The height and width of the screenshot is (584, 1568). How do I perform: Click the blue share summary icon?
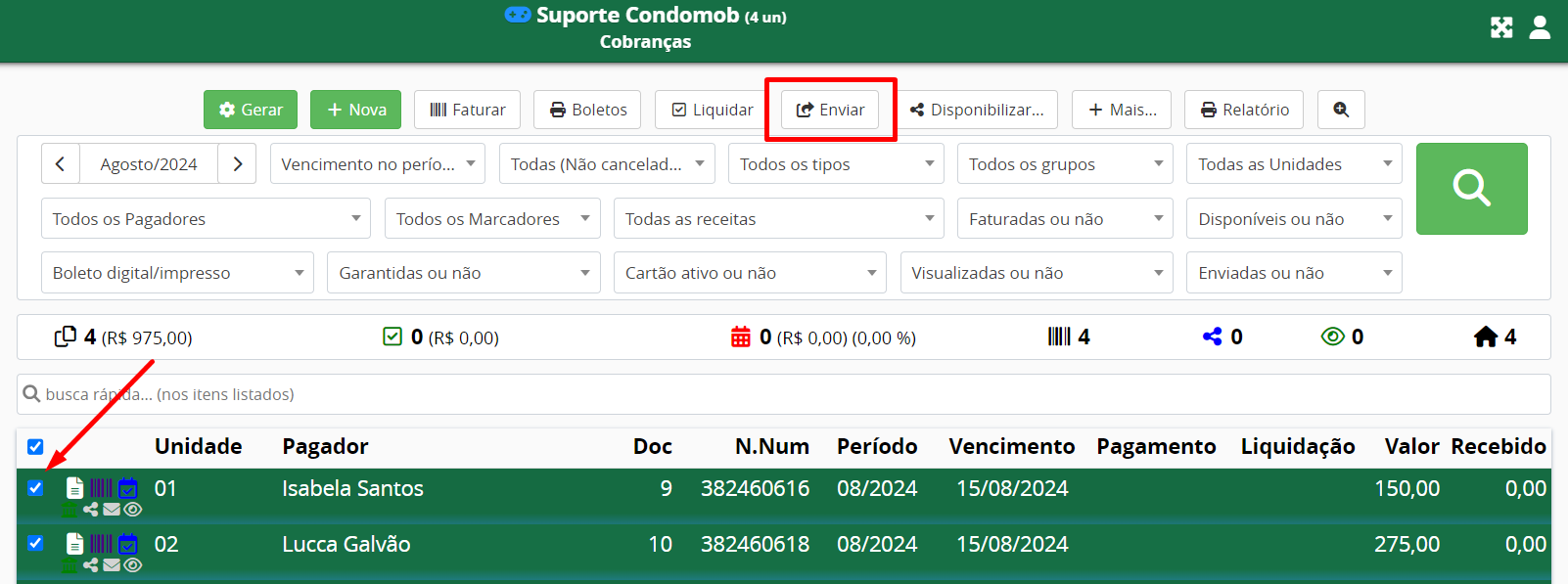[x=1213, y=337]
